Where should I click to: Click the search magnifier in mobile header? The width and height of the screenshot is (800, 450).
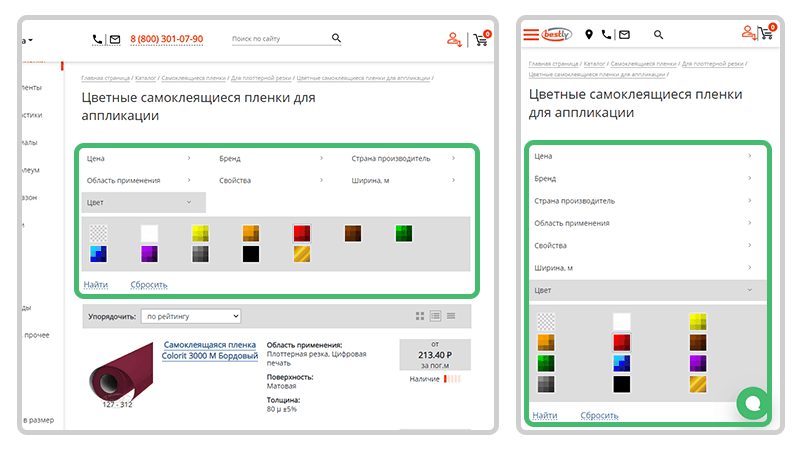(658, 35)
